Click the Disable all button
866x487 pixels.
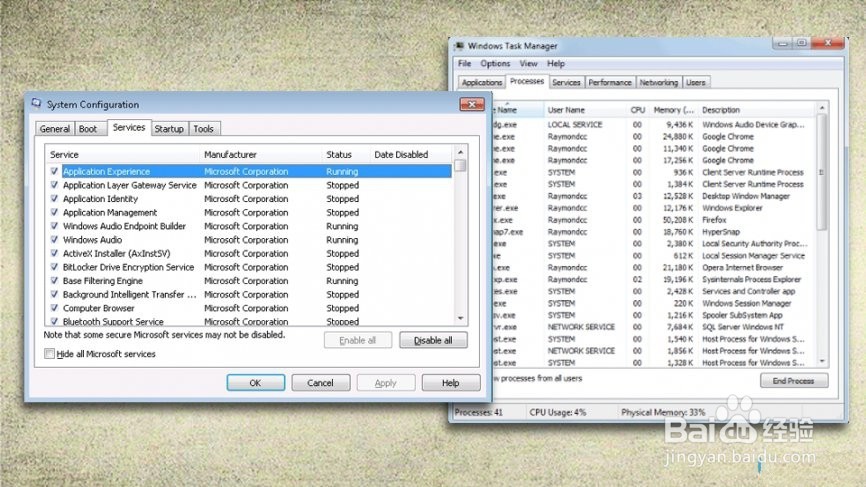(433, 340)
